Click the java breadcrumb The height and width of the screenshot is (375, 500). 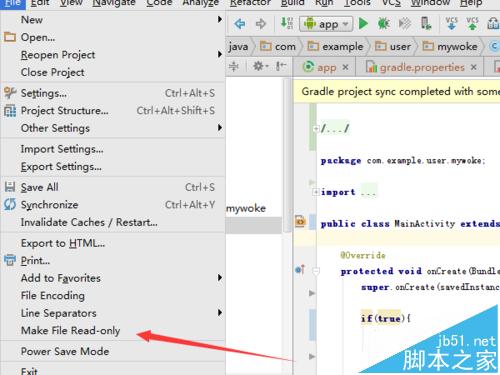tap(238, 47)
